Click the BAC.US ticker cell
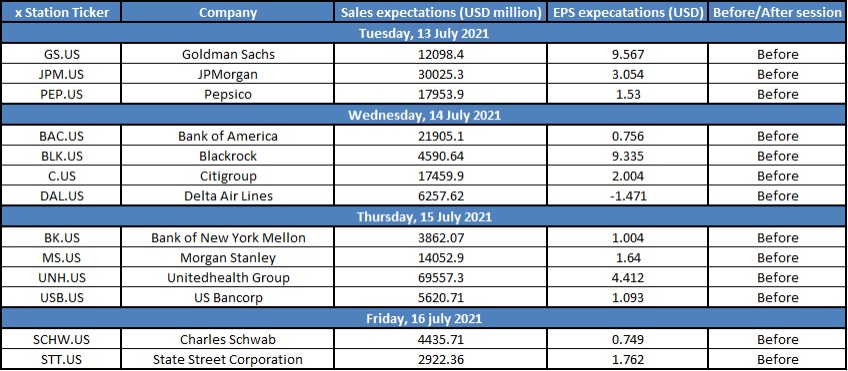Viewport: 848px width, 371px height. coord(61,136)
